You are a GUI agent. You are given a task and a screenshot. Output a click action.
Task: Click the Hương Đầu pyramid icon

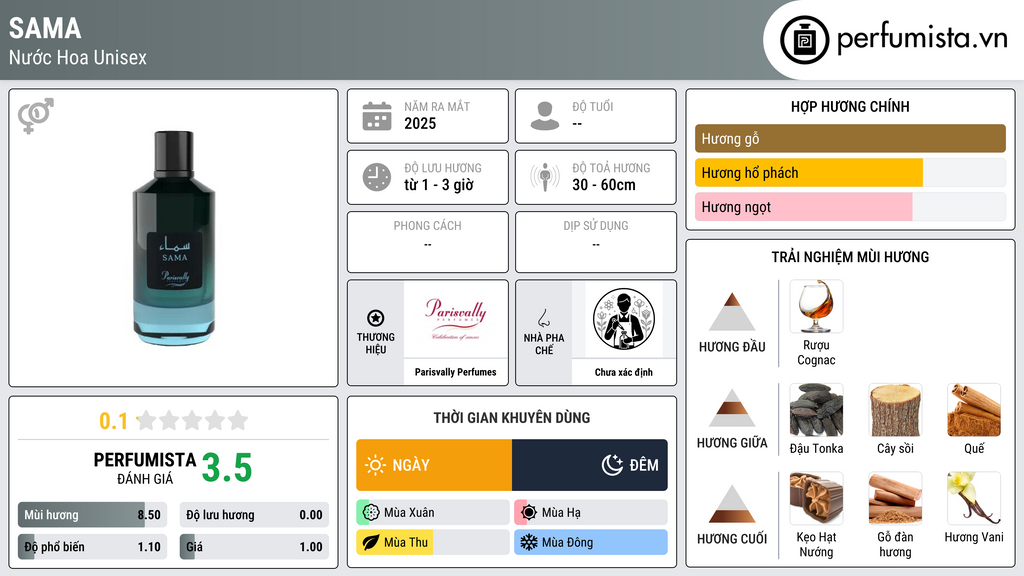(732, 312)
